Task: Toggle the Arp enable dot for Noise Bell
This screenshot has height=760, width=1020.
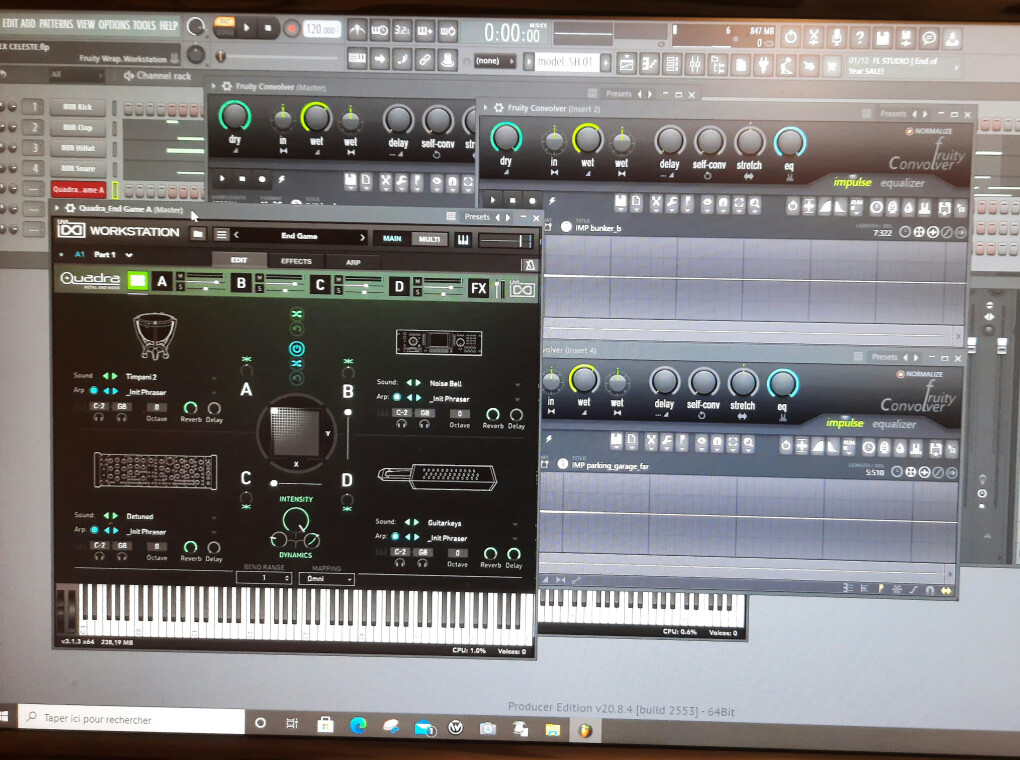Action: click(397, 397)
